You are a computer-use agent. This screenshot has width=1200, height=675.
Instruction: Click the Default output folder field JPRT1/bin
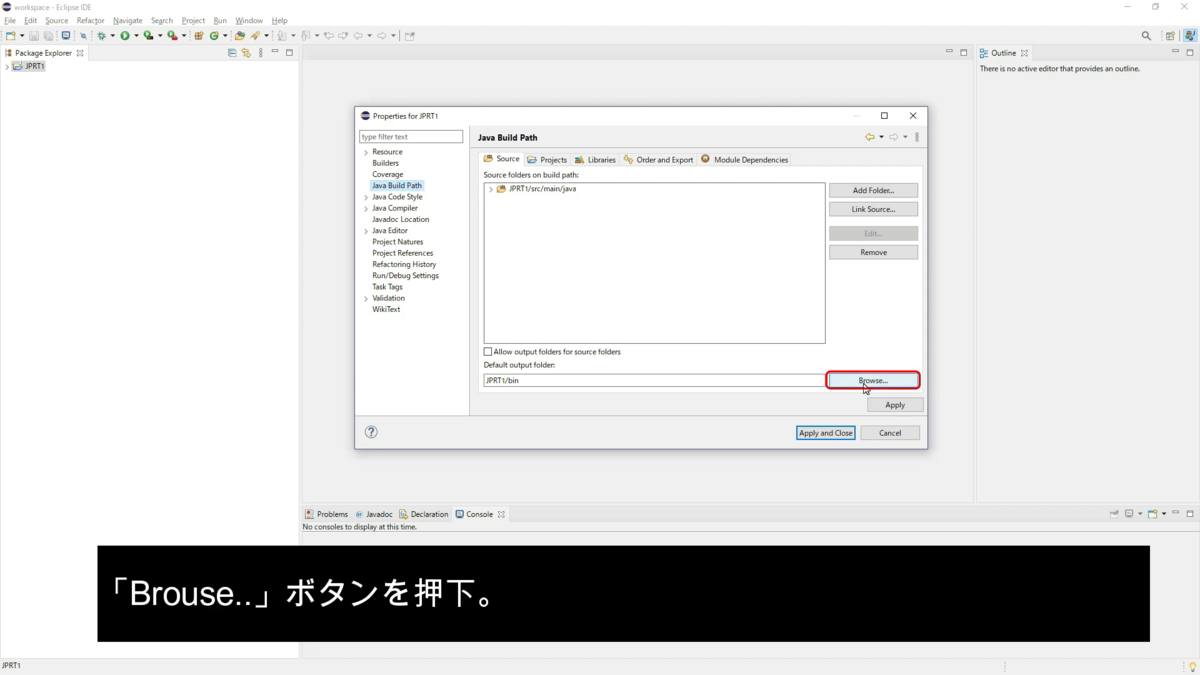(654, 380)
